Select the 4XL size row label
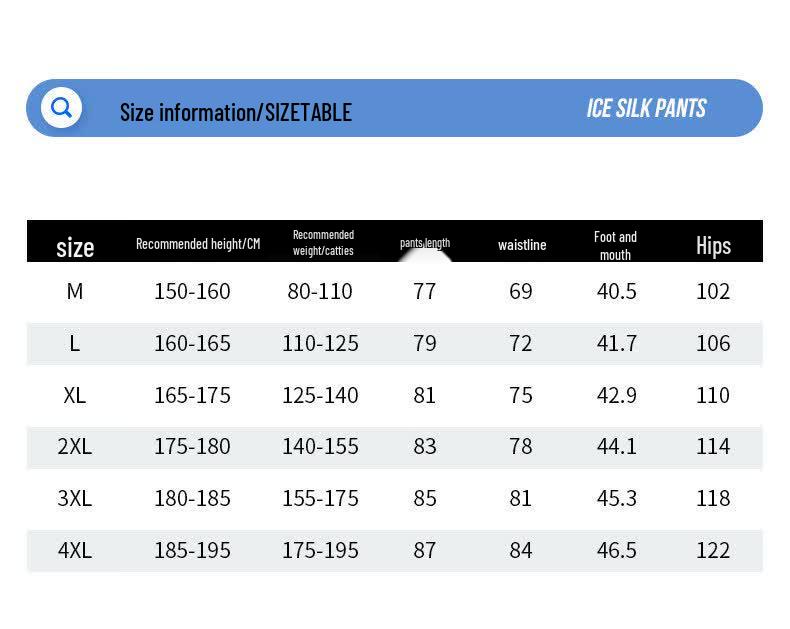The width and height of the screenshot is (790, 629). (x=75, y=550)
